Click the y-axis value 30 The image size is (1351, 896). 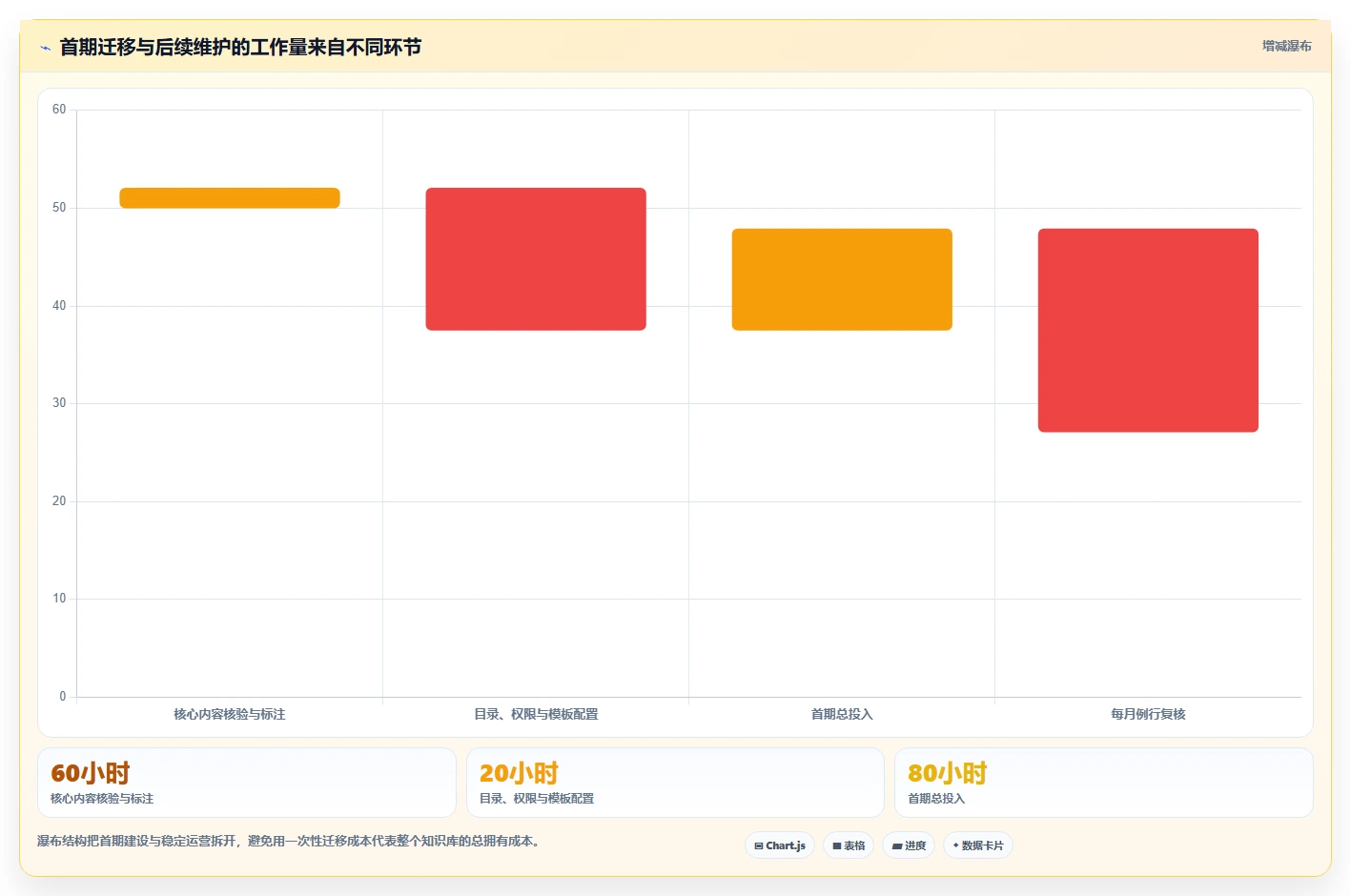click(59, 403)
